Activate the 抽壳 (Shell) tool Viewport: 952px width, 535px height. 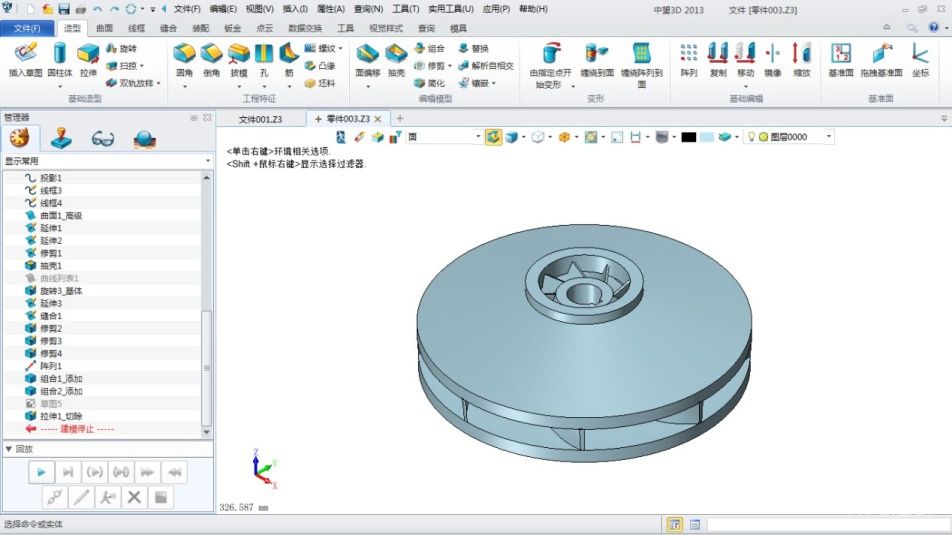396,59
